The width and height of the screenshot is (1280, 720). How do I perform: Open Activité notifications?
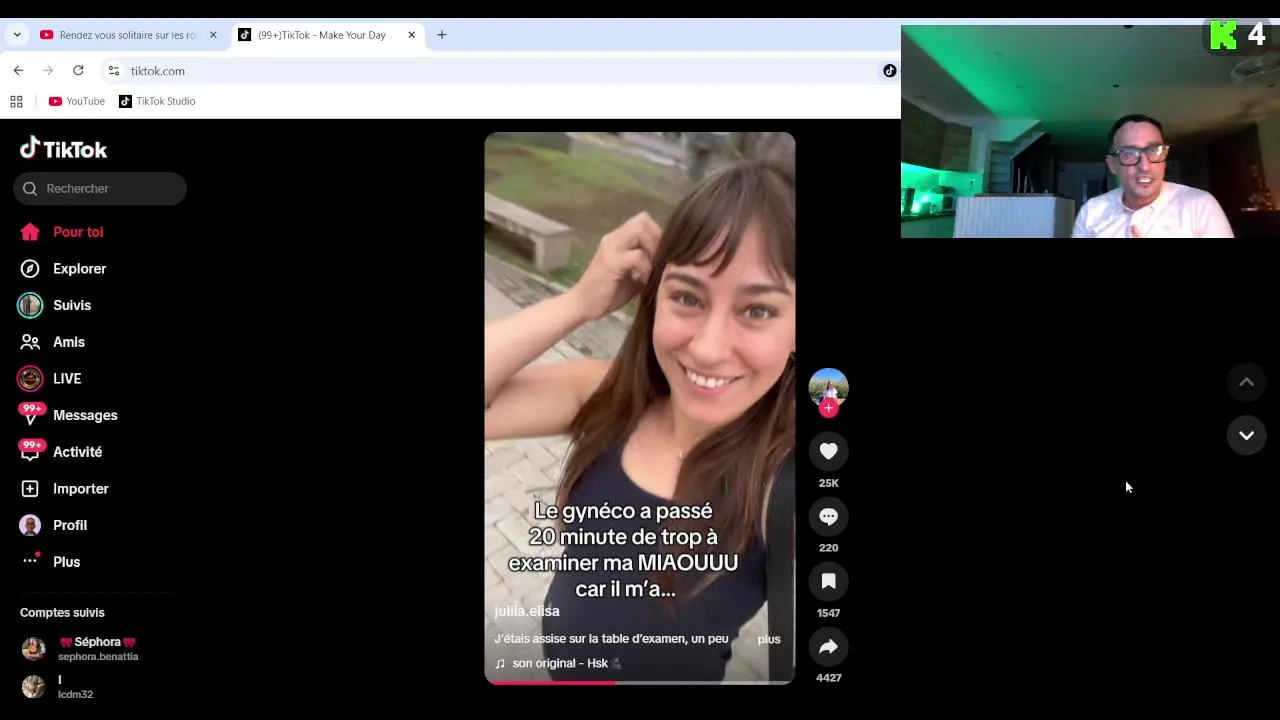(60, 452)
